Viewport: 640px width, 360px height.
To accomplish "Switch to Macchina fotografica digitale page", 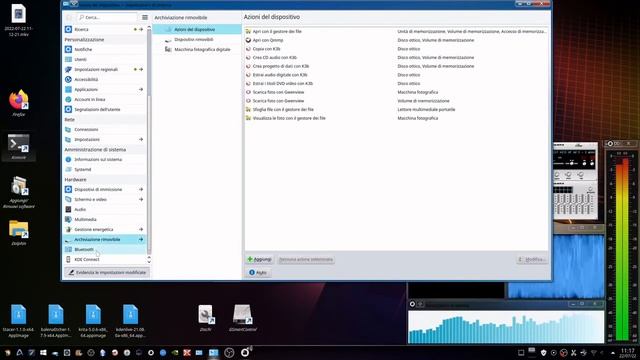I will pos(197,49).
